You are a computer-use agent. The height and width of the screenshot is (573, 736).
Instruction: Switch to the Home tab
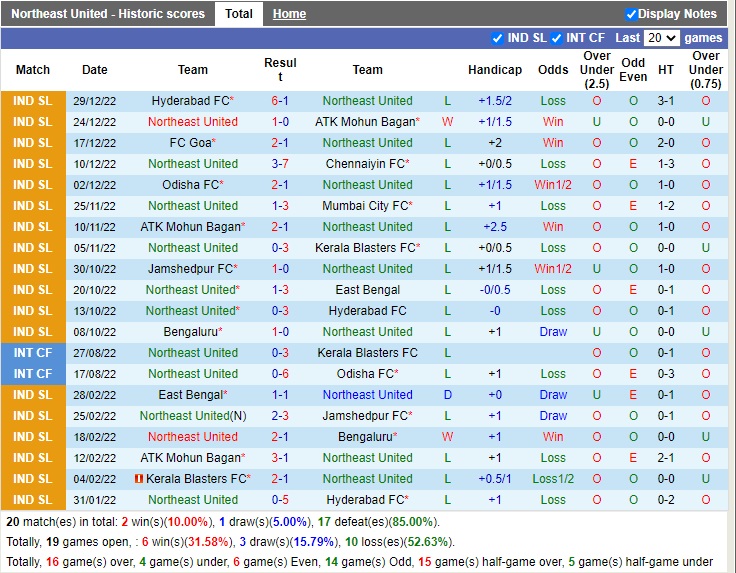point(290,14)
